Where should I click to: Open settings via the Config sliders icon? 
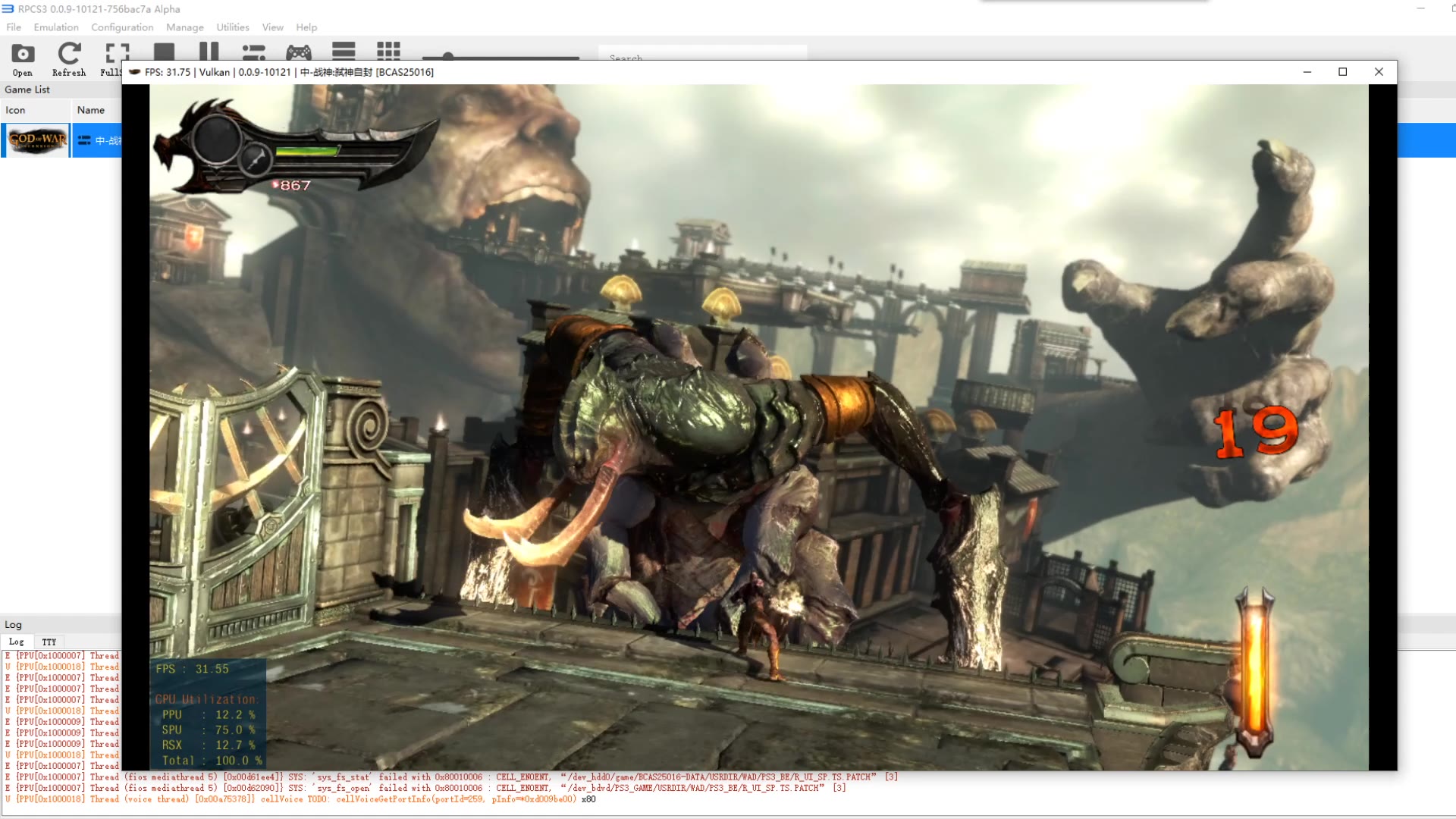pos(253,52)
